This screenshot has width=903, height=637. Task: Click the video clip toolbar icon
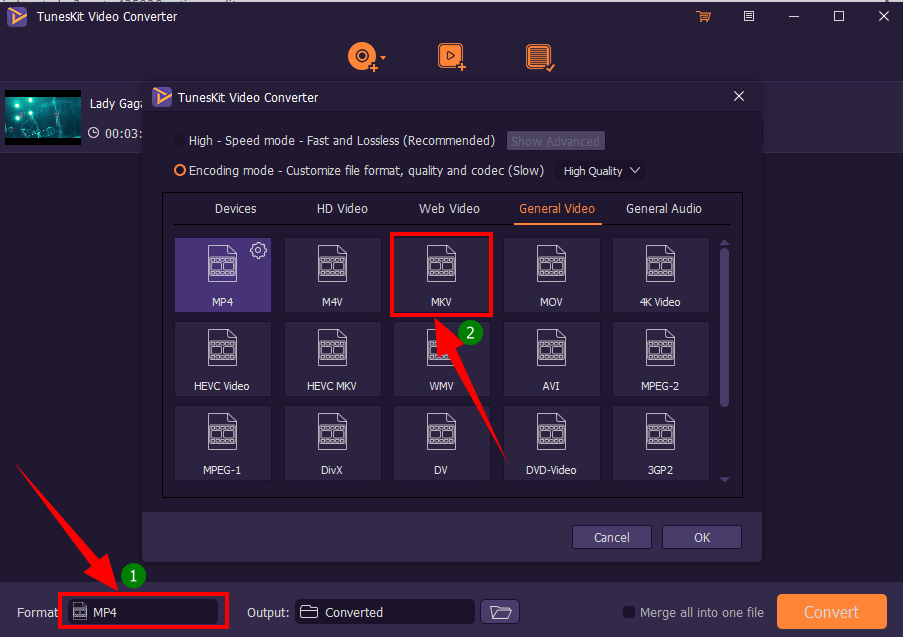[451, 56]
